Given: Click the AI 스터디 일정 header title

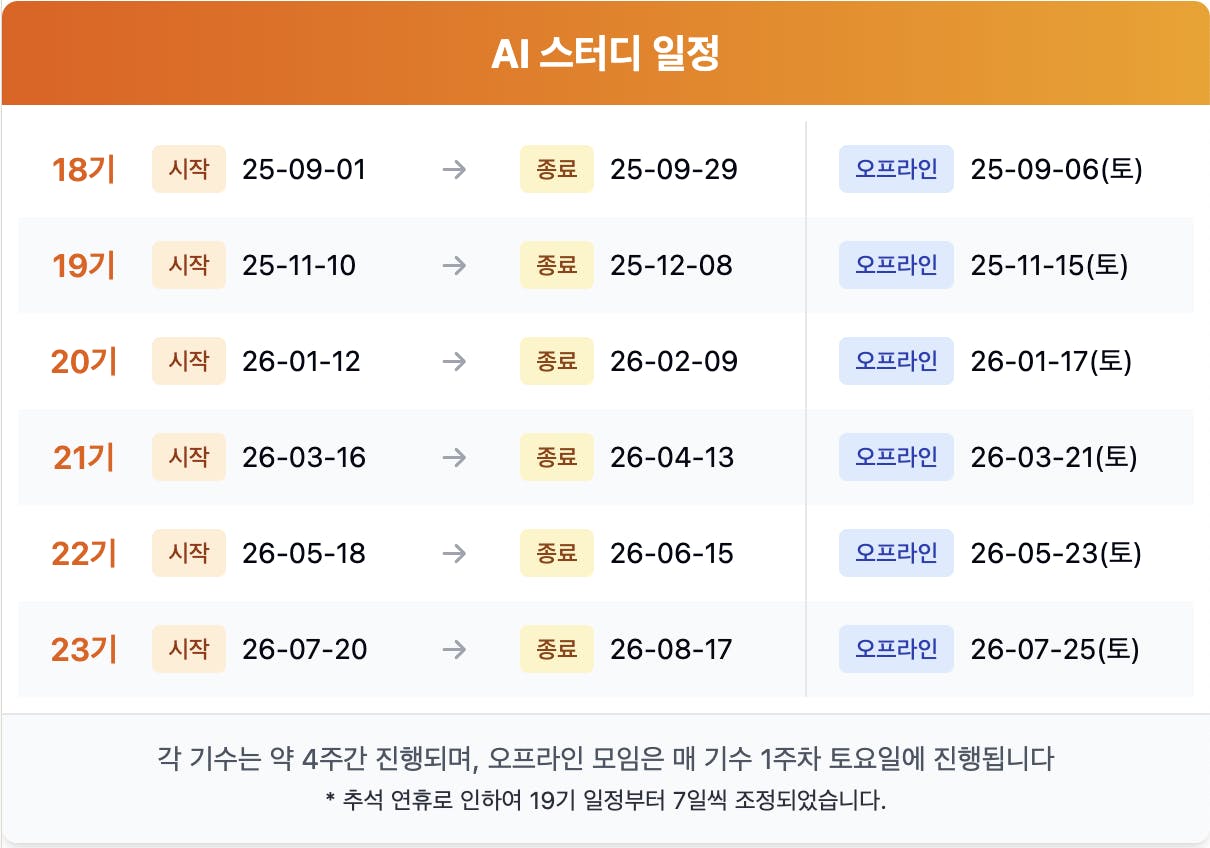Looking at the screenshot, I should tap(605, 55).
